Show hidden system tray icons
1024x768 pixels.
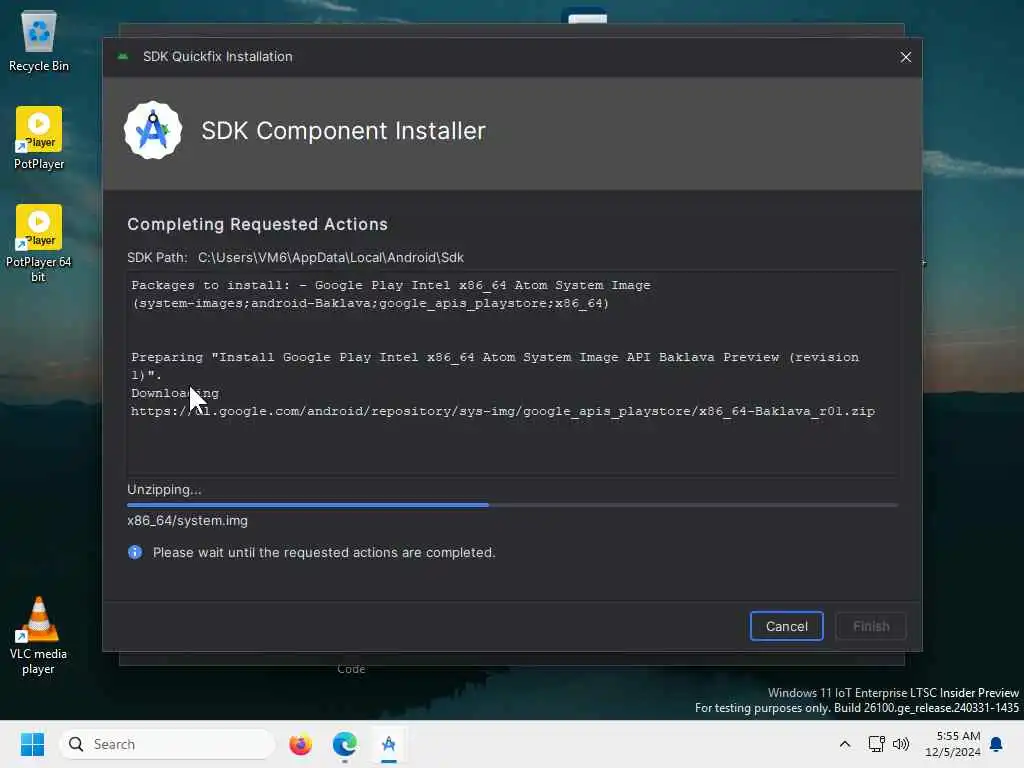844,744
